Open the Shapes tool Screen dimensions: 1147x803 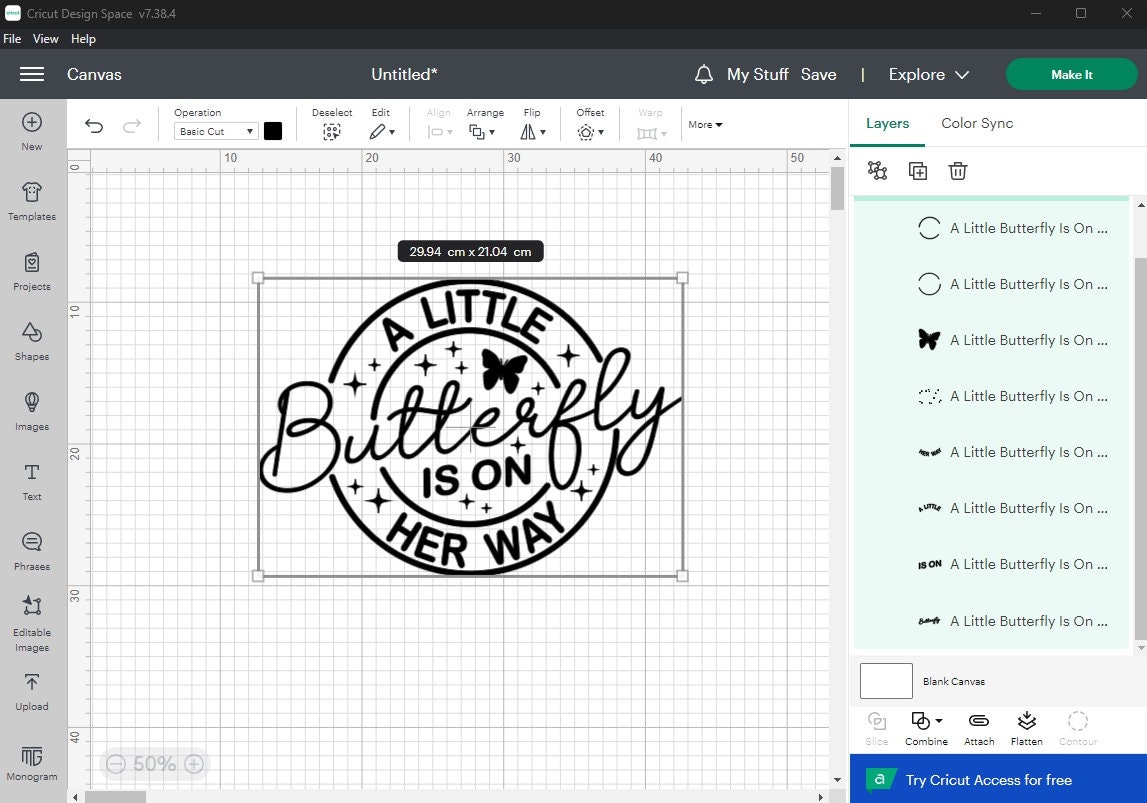(31, 342)
